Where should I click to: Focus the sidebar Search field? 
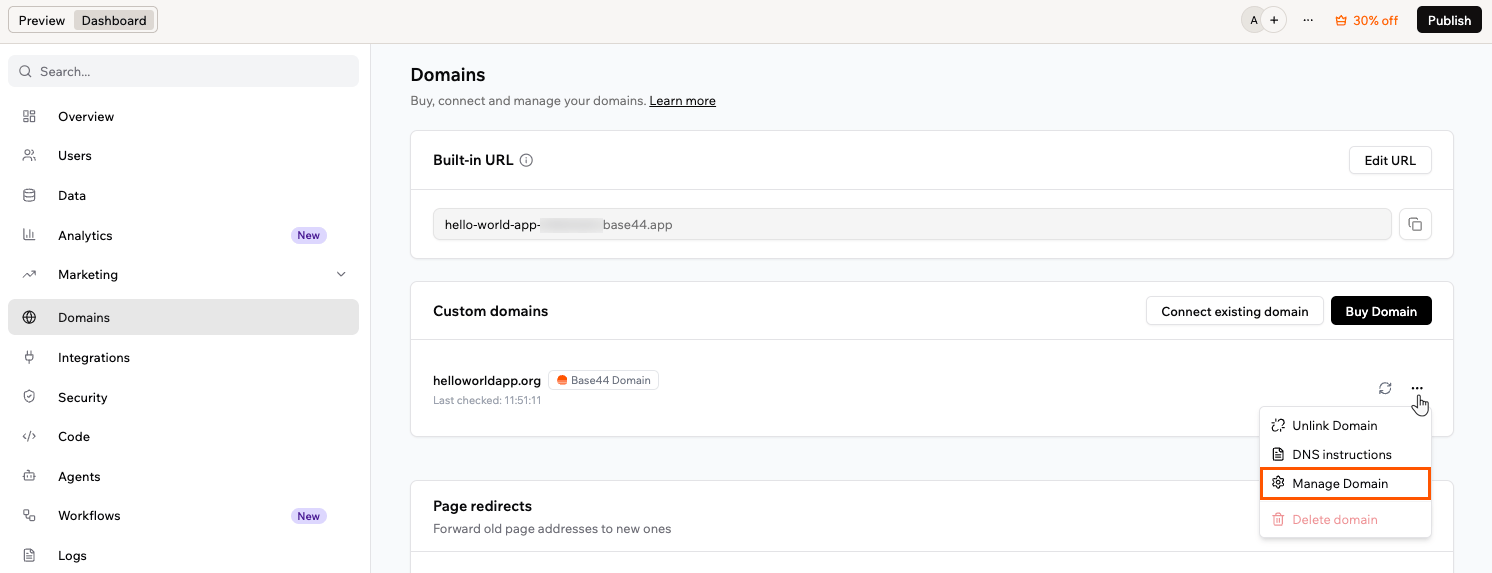tap(183, 71)
